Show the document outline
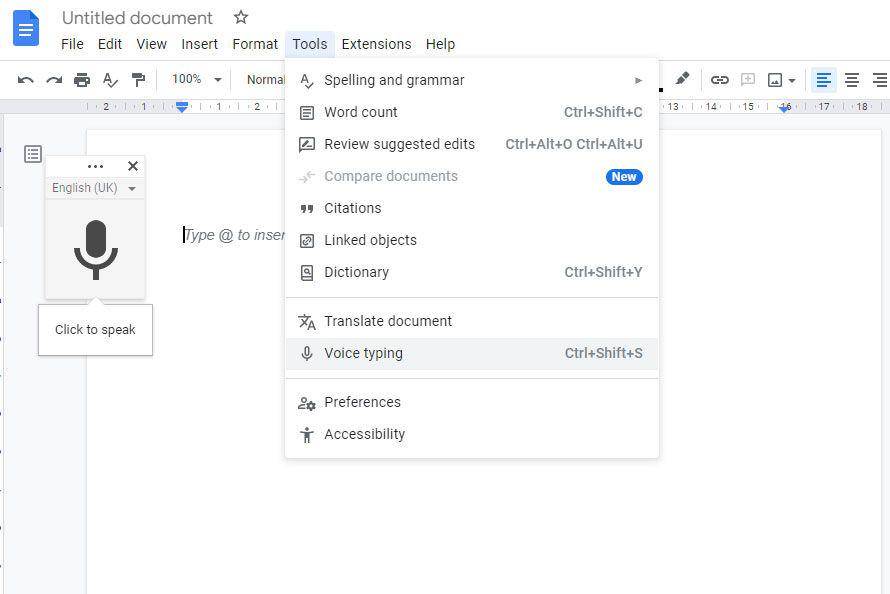Image resolution: width=890 pixels, height=594 pixels. 33,154
